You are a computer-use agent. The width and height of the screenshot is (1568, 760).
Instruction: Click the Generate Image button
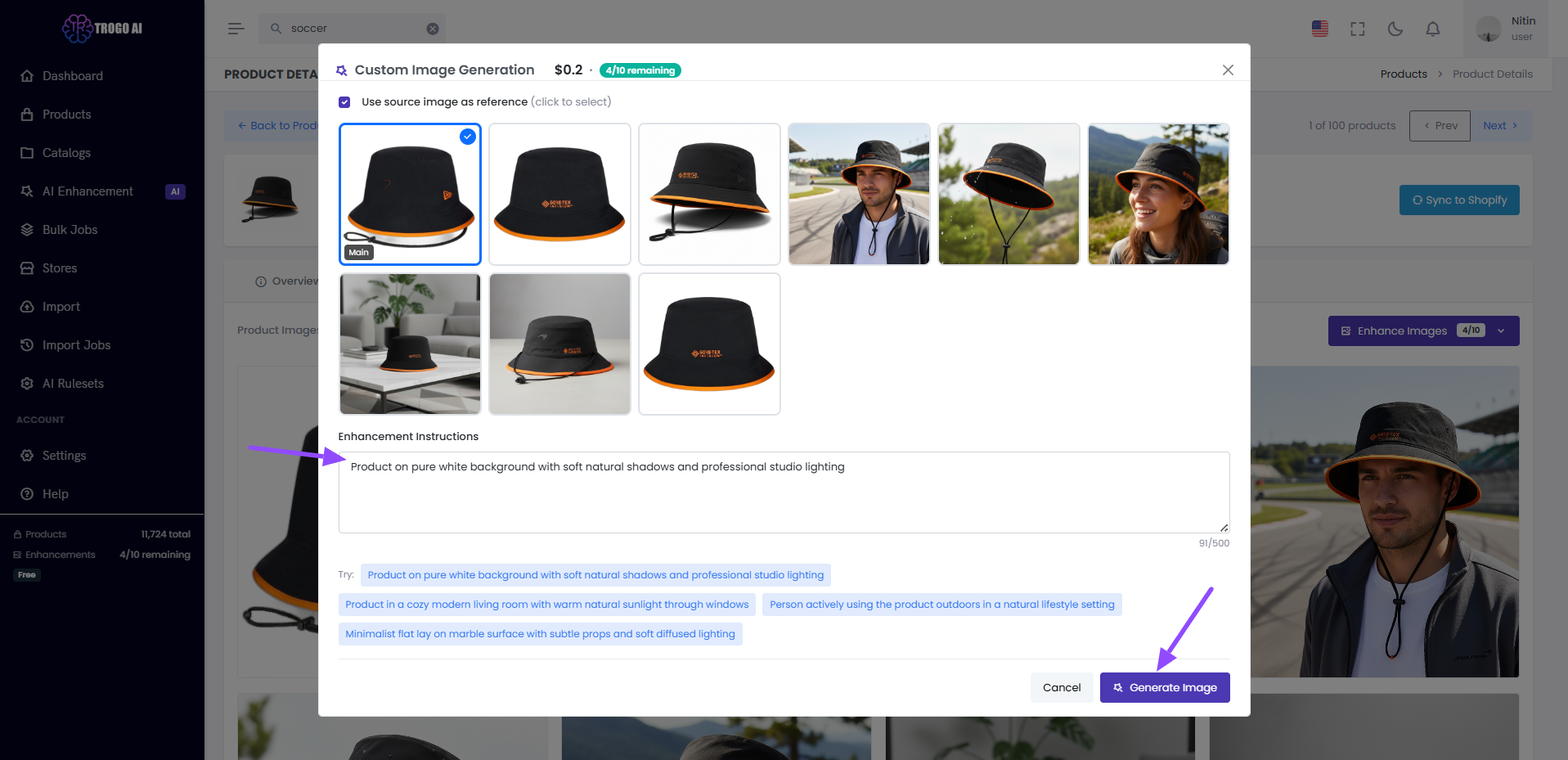tap(1165, 687)
